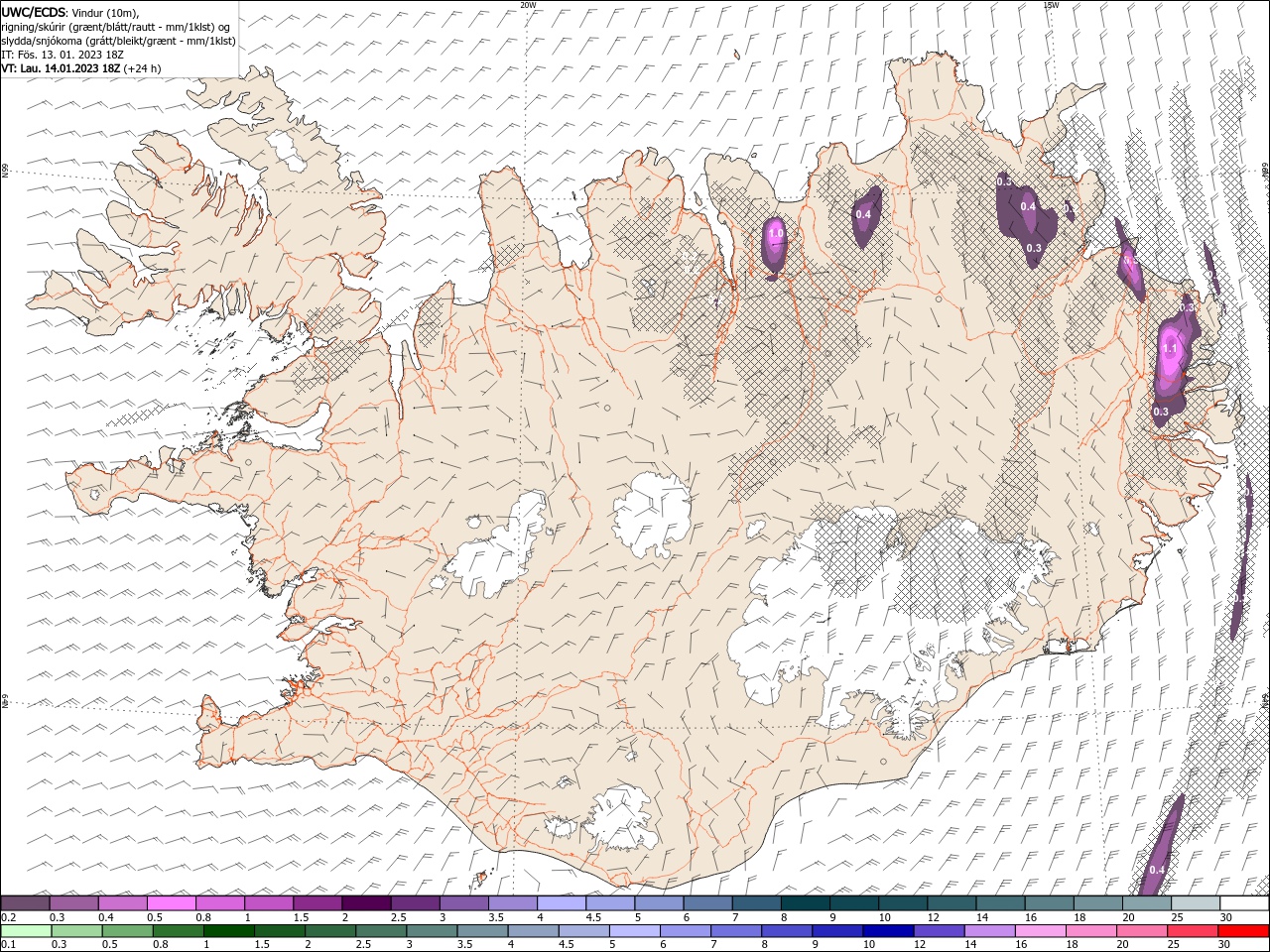Click the 'UWC/ECDS' title text

pyautogui.click(x=34, y=12)
